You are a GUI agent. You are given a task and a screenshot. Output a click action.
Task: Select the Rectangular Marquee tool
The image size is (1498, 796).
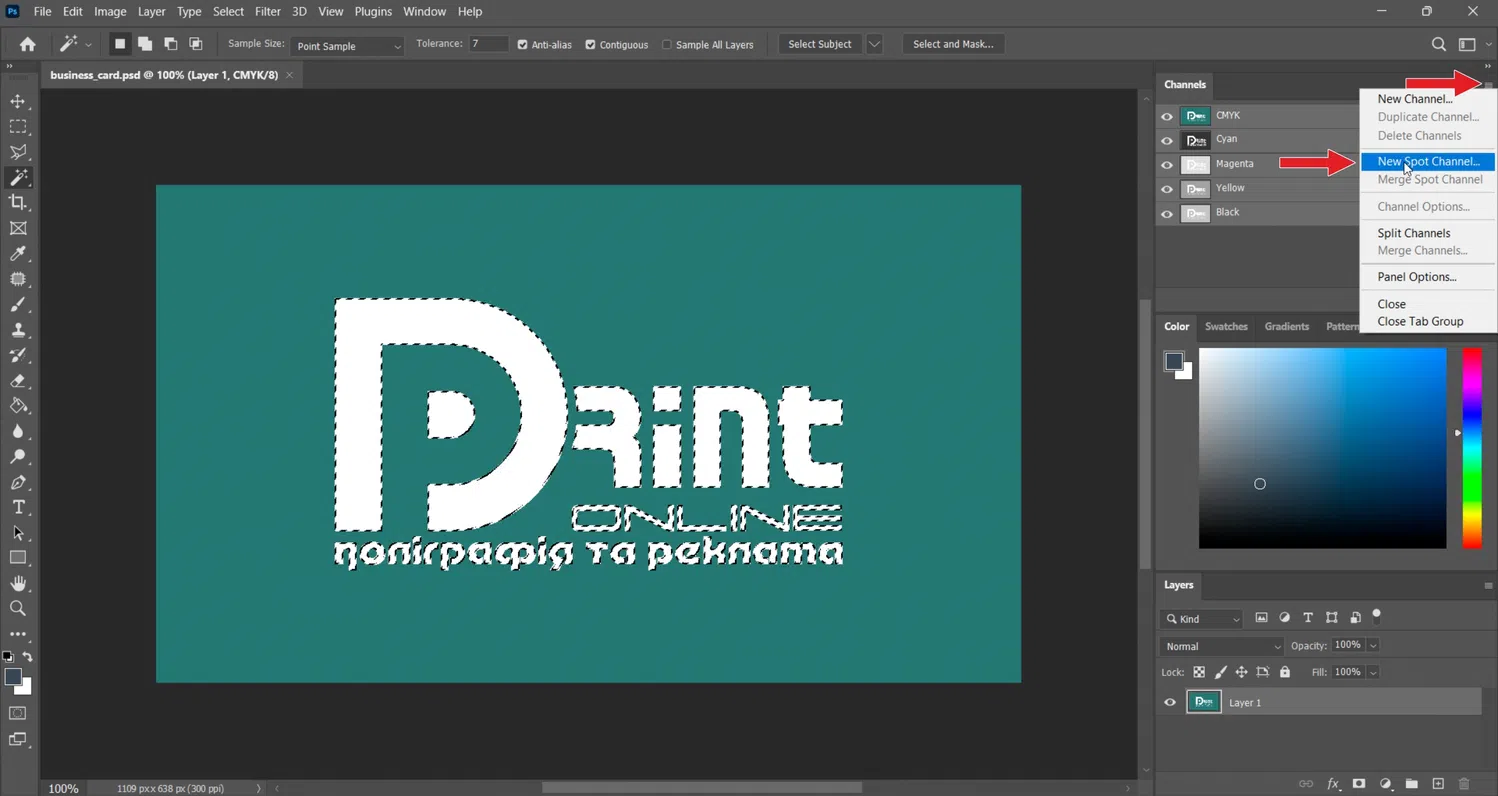point(18,127)
